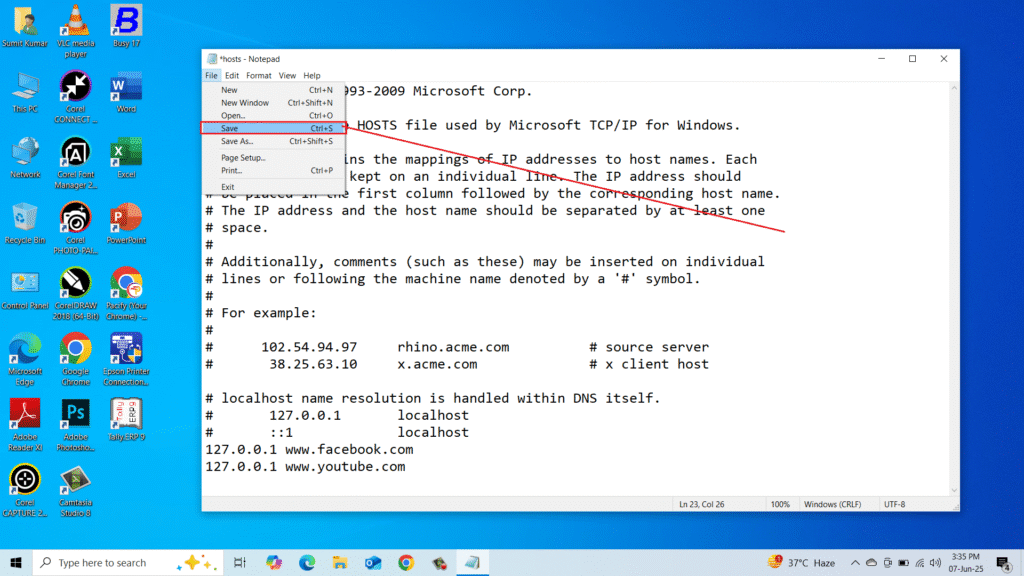The height and width of the screenshot is (576, 1024).
Task: Open Notepad's Edit menu
Action: click(232, 76)
